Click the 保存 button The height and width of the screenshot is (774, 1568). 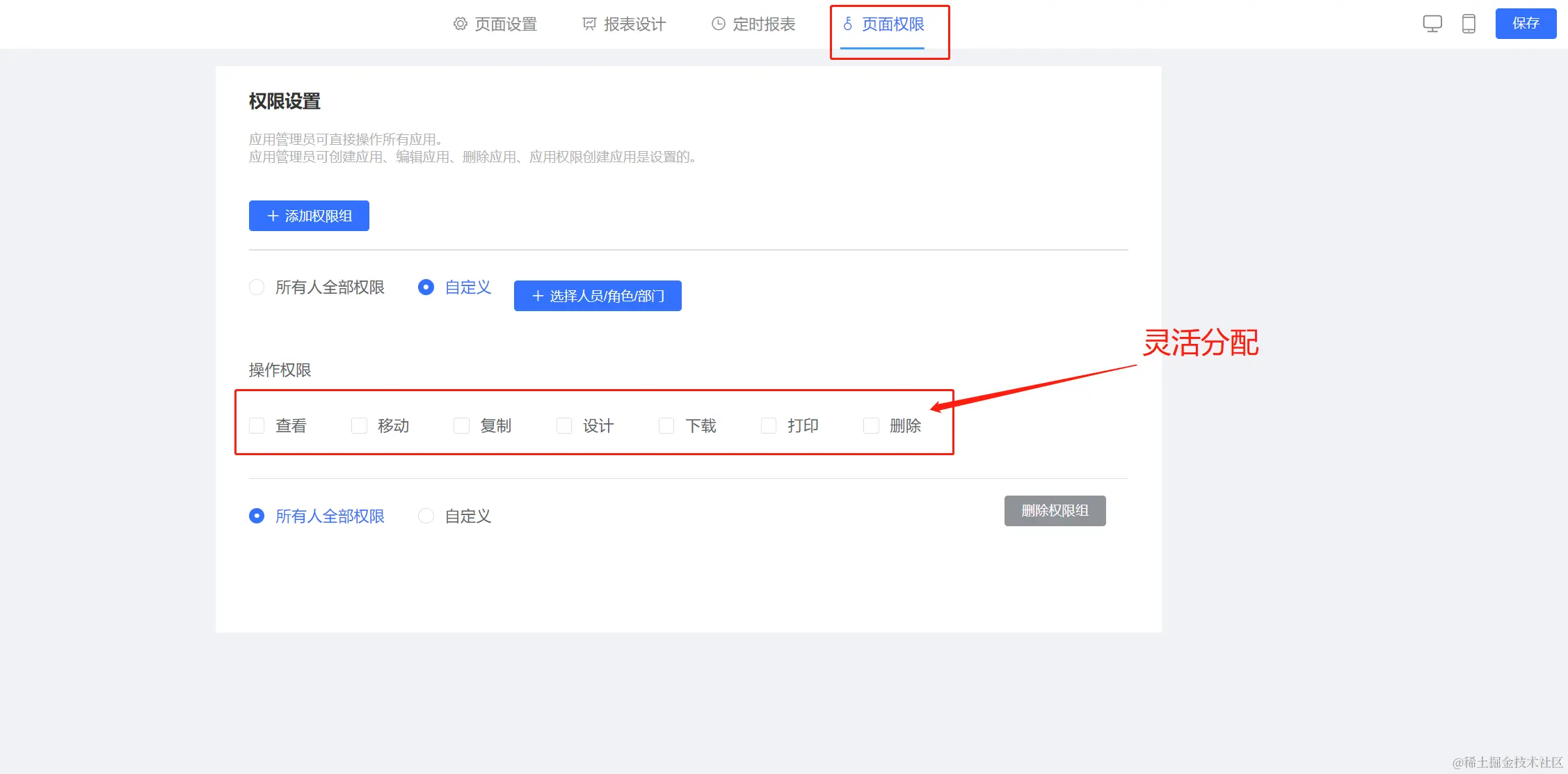click(x=1526, y=24)
